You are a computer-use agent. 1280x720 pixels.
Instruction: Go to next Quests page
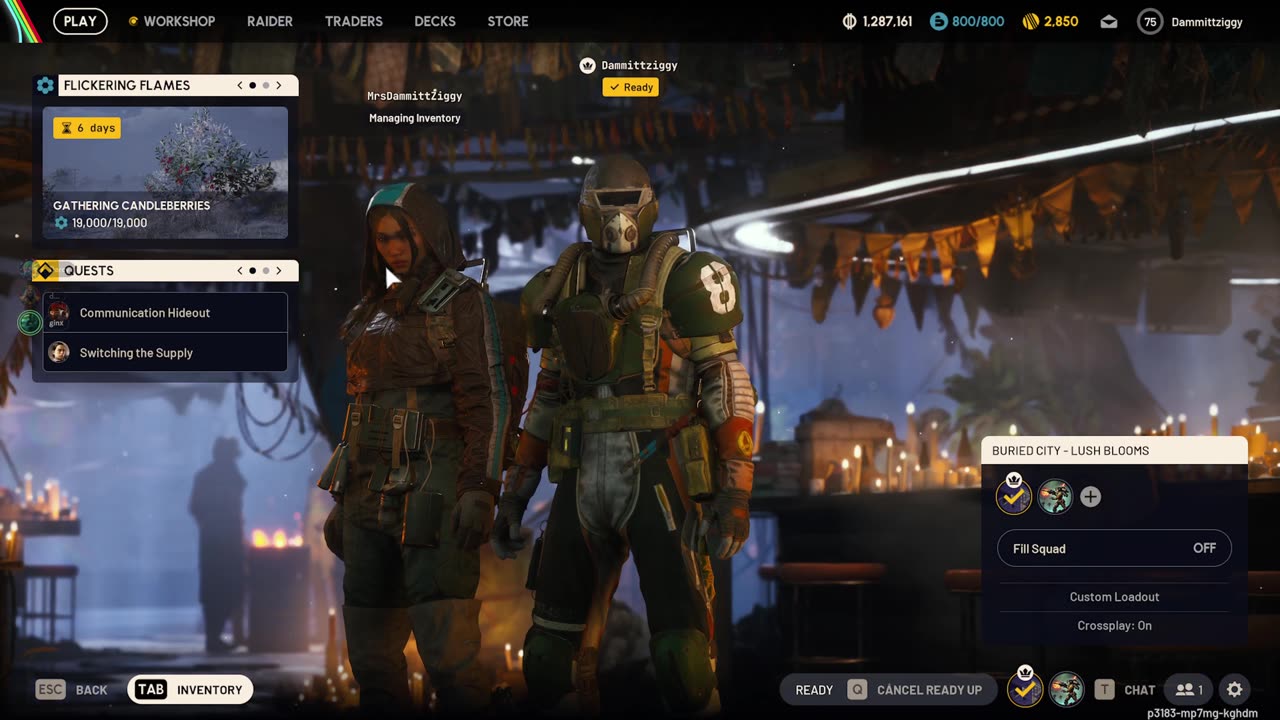tap(279, 270)
